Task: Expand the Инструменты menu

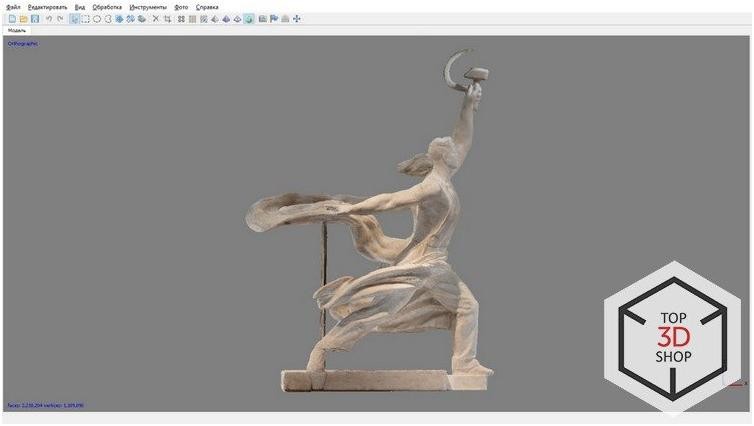Action: (x=148, y=7)
